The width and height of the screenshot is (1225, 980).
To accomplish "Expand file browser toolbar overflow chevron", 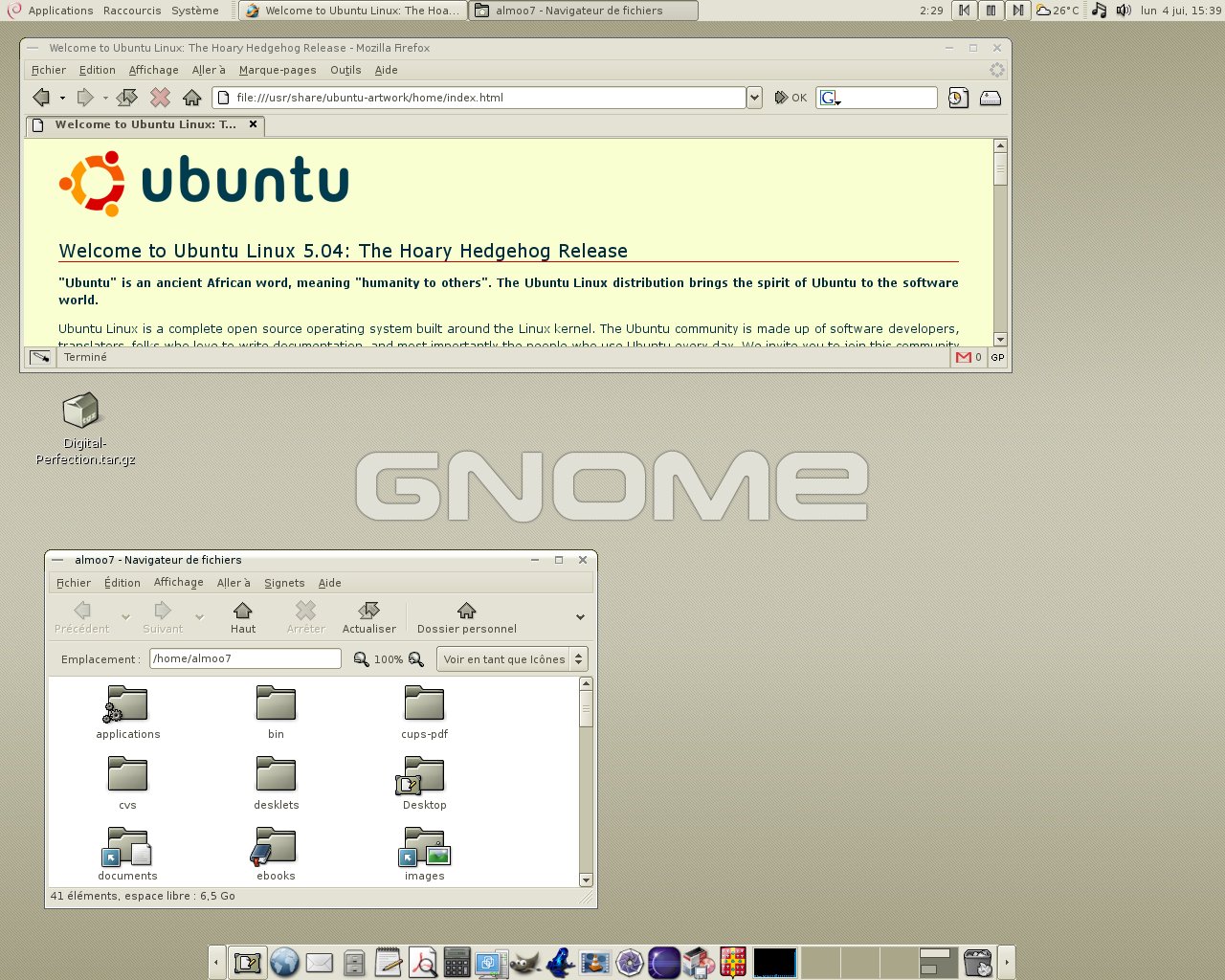I will point(580,617).
